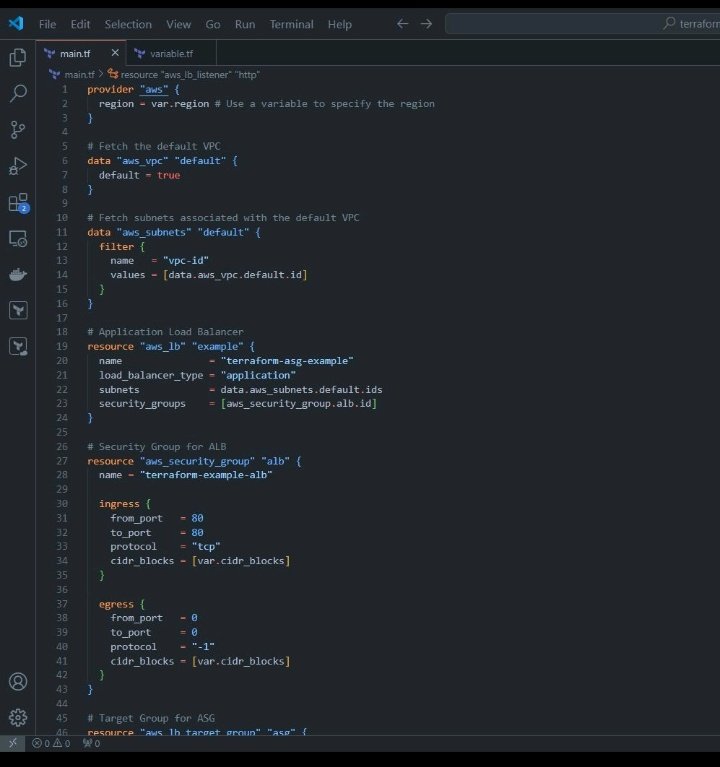Click line number 19 in gutter
Image resolution: width=720 pixels, height=767 pixels.
click(62, 346)
